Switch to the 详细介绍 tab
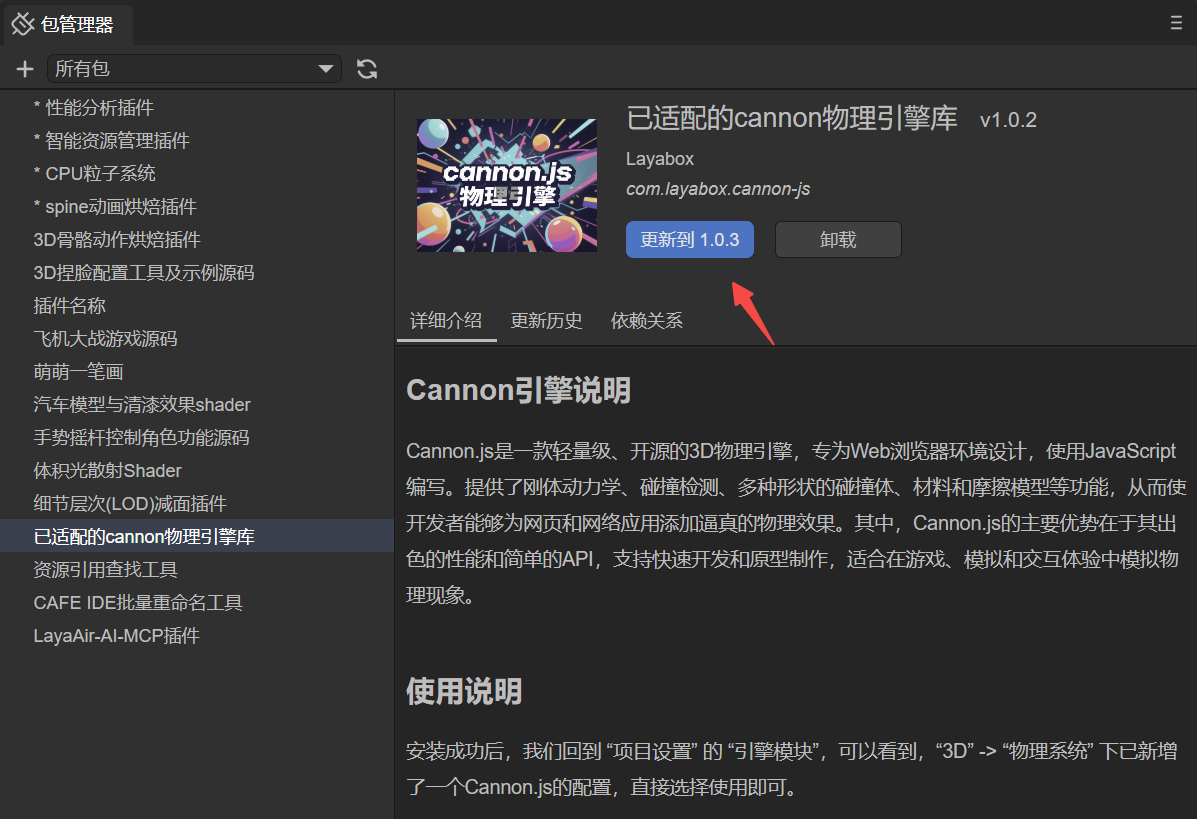 click(x=446, y=321)
